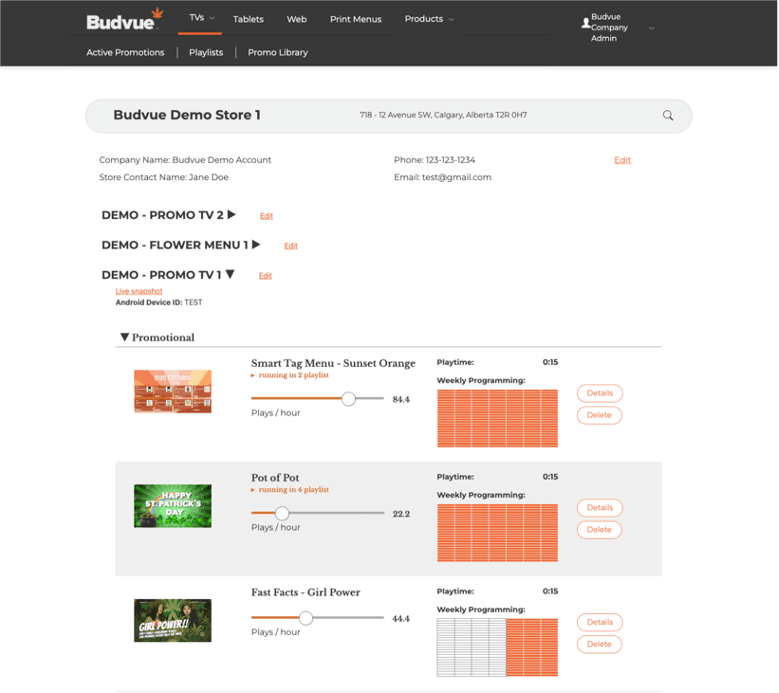
Task: Expand DEMO - FLOWER MENU 1 section
Action: coord(256,244)
